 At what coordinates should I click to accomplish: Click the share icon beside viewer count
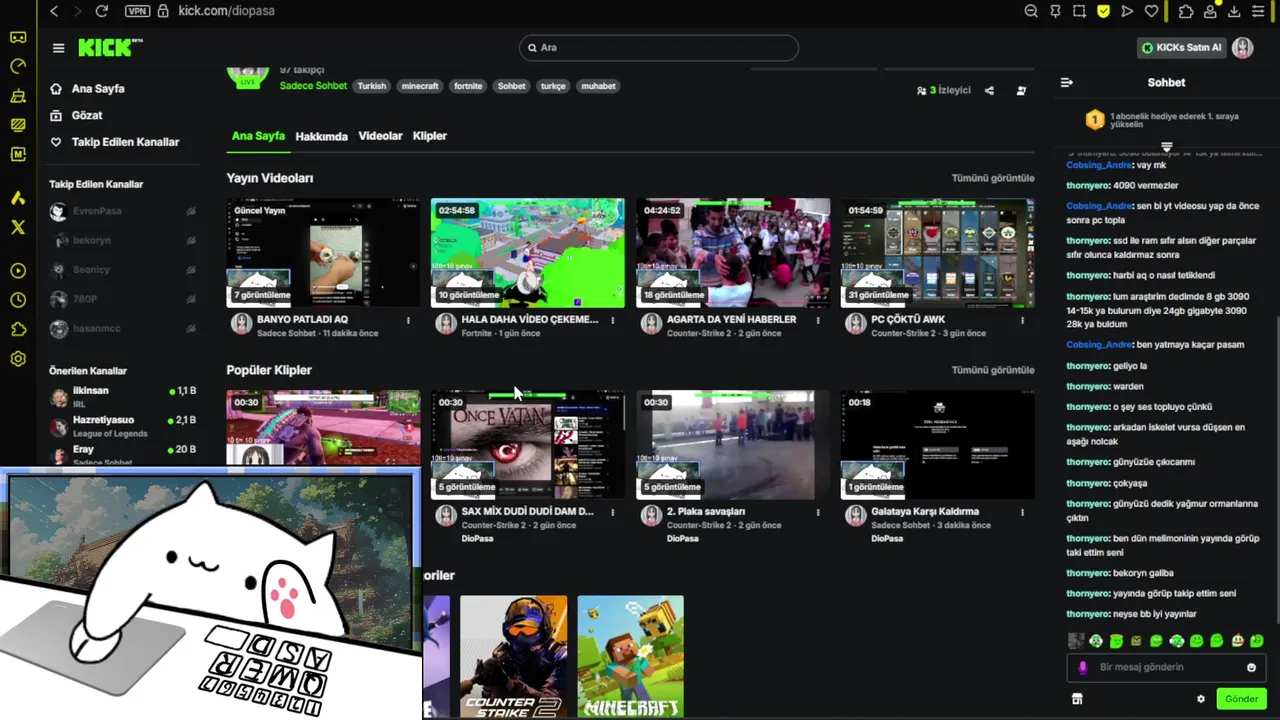(989, 90)
